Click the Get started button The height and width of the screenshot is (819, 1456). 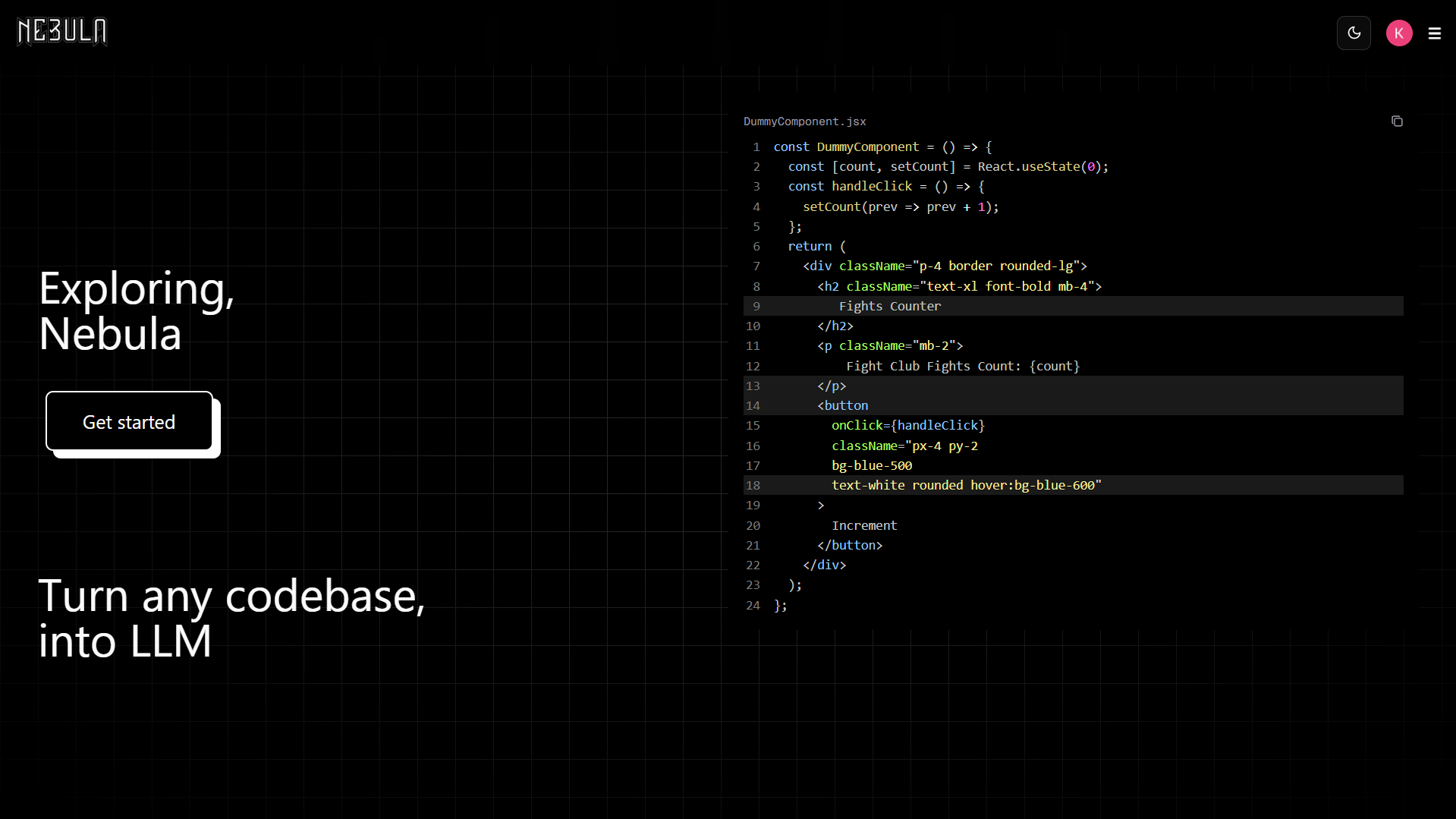click(x=129, y=421)
